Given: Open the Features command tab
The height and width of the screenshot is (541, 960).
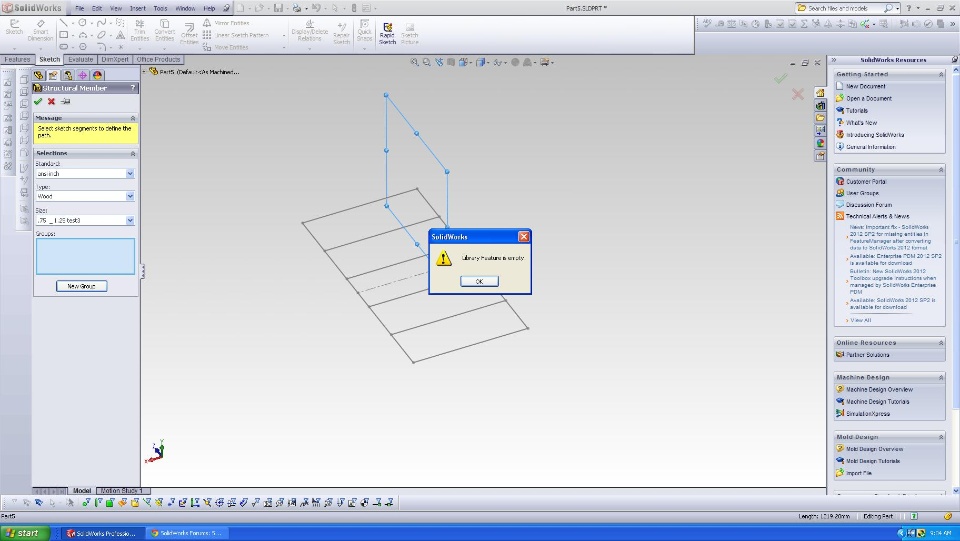Looking at the screenshot, I should click(x=17, y=59).
